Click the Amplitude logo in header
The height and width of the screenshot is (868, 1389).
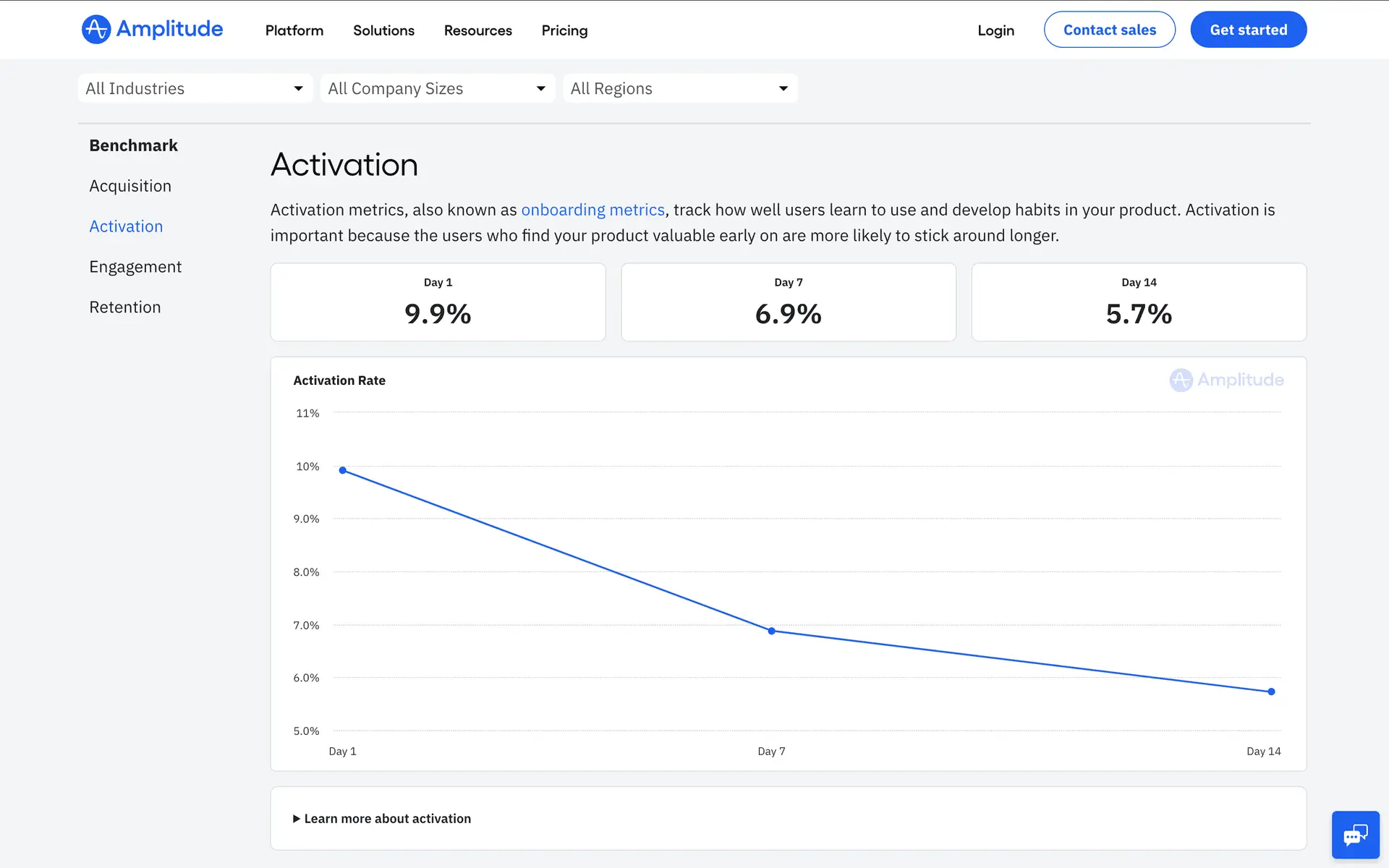pos(152,30)
